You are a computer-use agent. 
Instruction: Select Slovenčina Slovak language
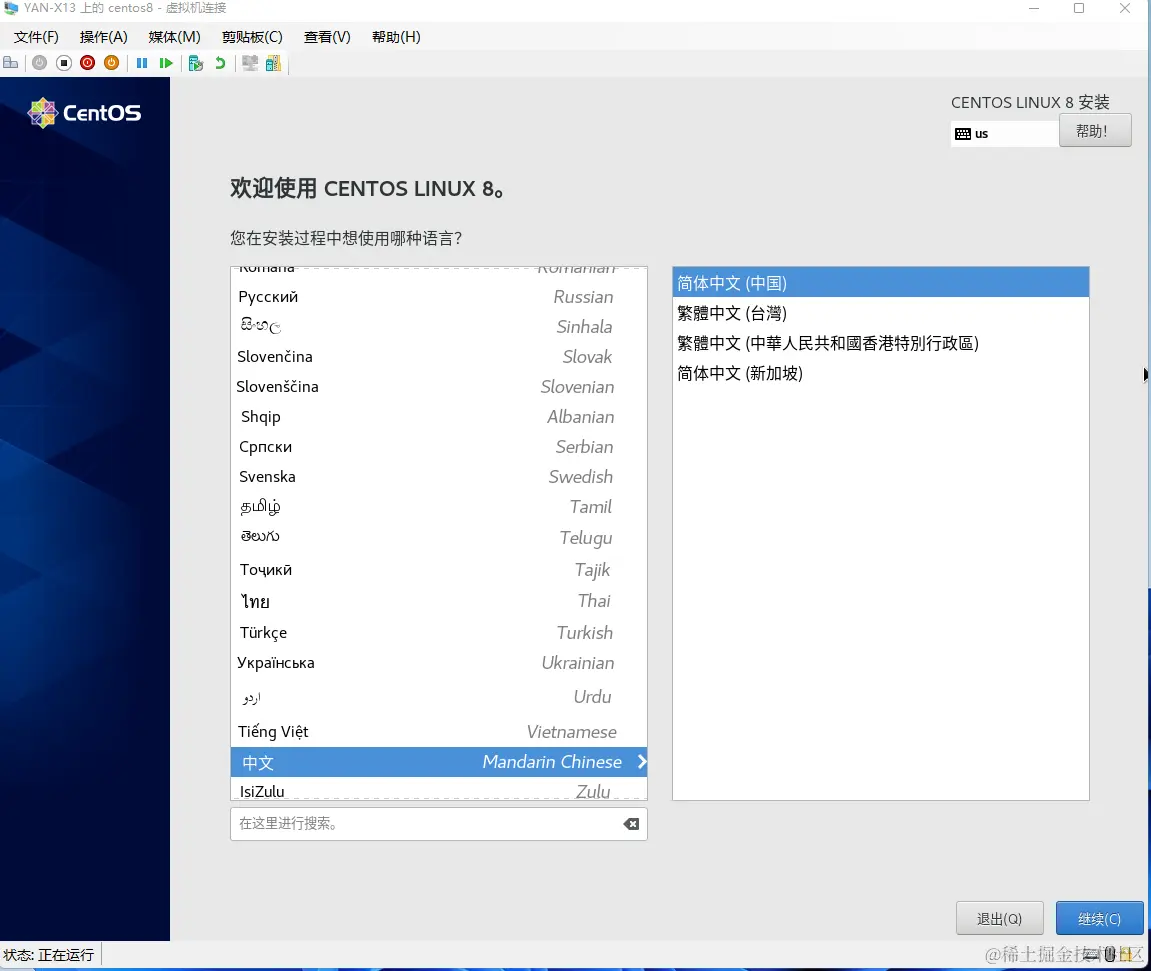(x=438, y=357)
